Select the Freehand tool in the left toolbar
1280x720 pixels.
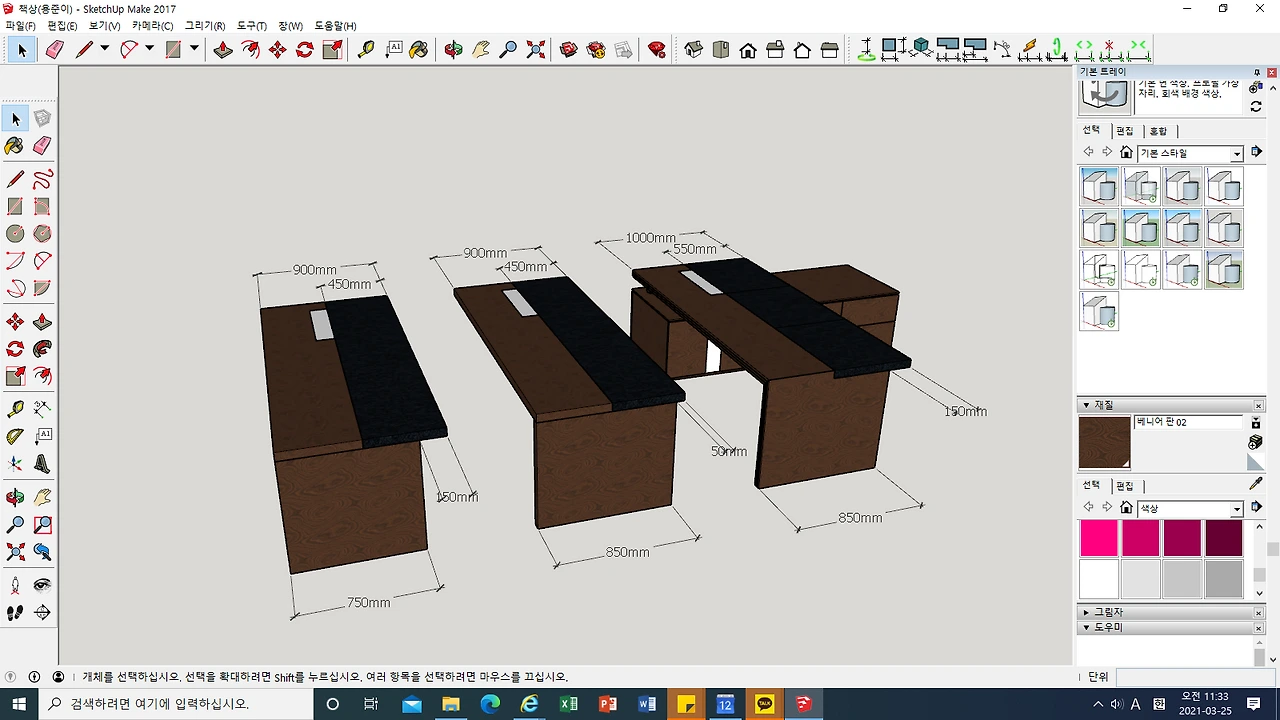(42, 180)
